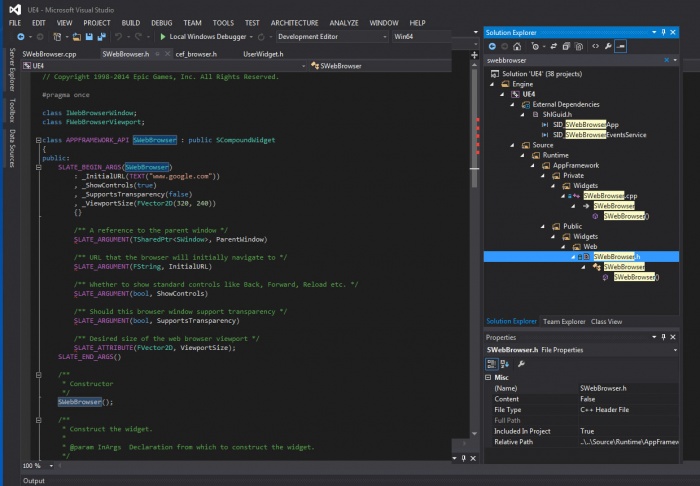The height and width of the screenshot is (486, 700).
Task: Collapse the Misc properties category
Action: tap(489, 377)
